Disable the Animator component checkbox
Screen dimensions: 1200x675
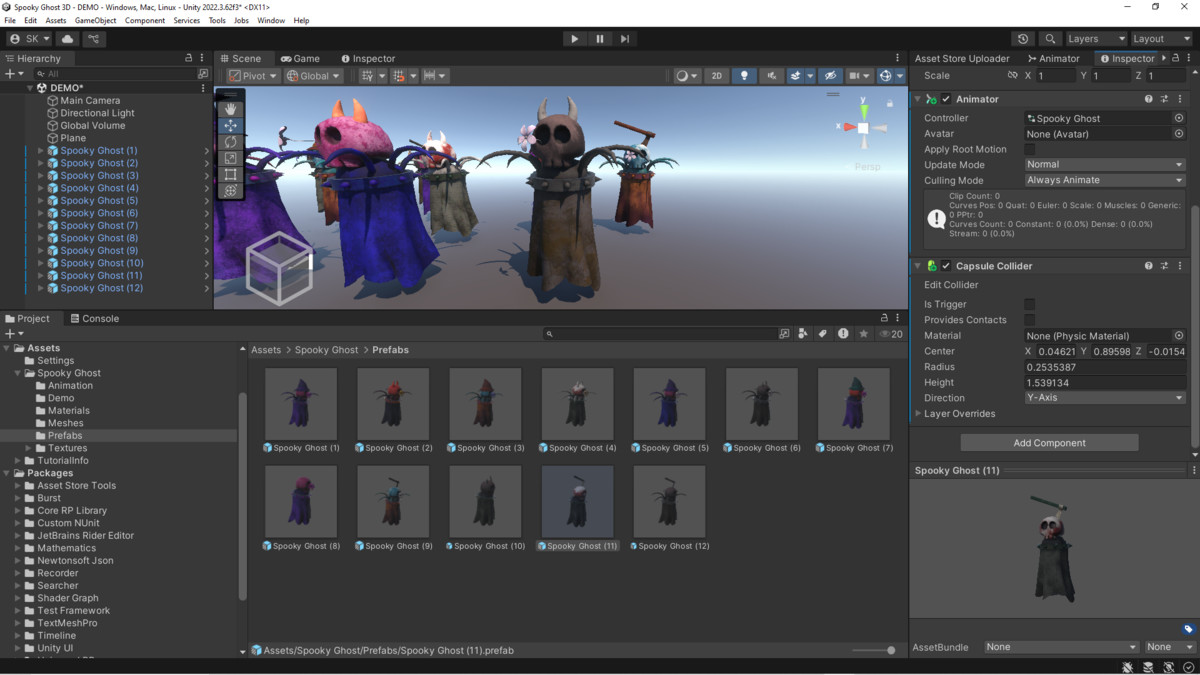[x=946, y=99]
